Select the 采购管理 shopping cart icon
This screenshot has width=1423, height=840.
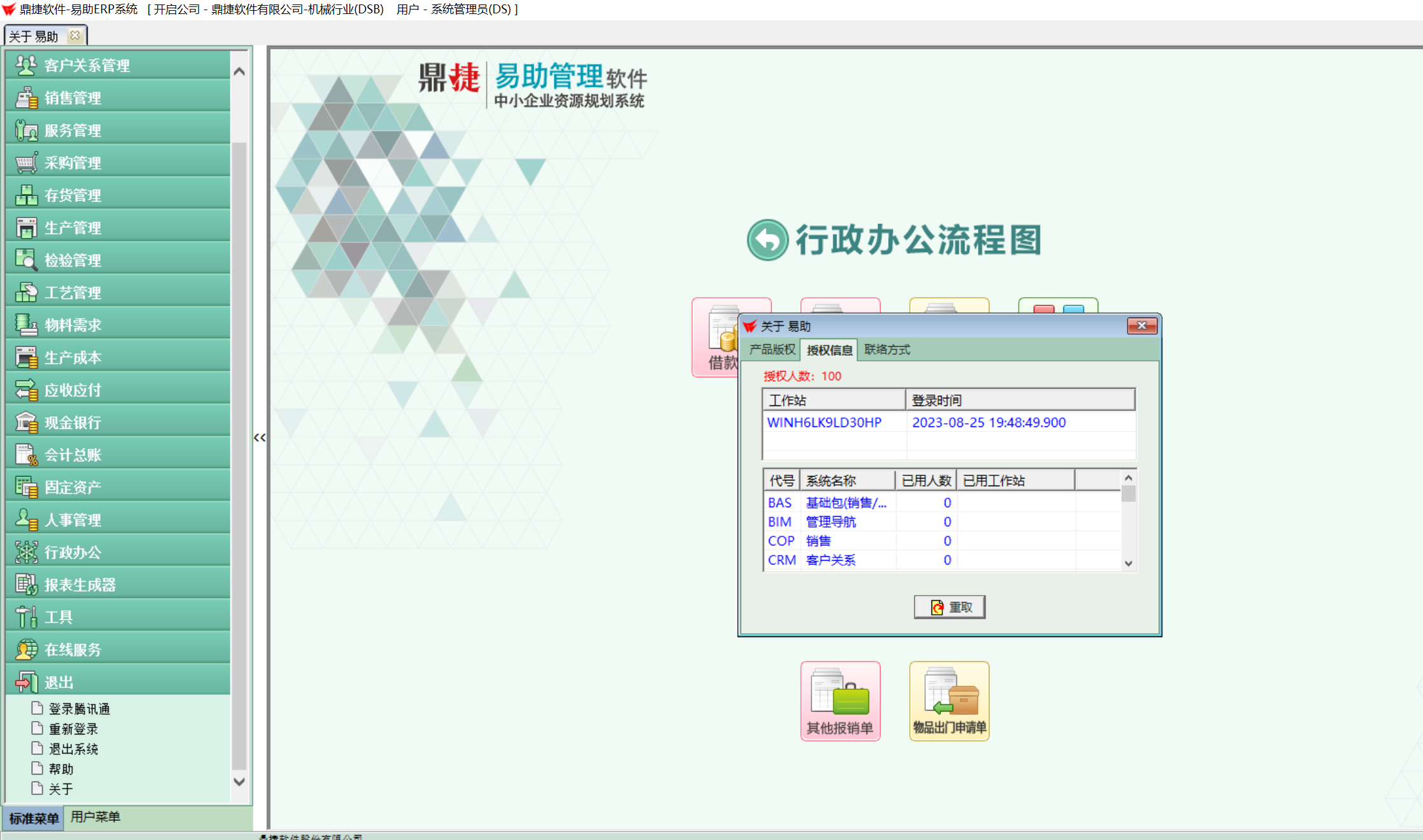coord(26,162)
